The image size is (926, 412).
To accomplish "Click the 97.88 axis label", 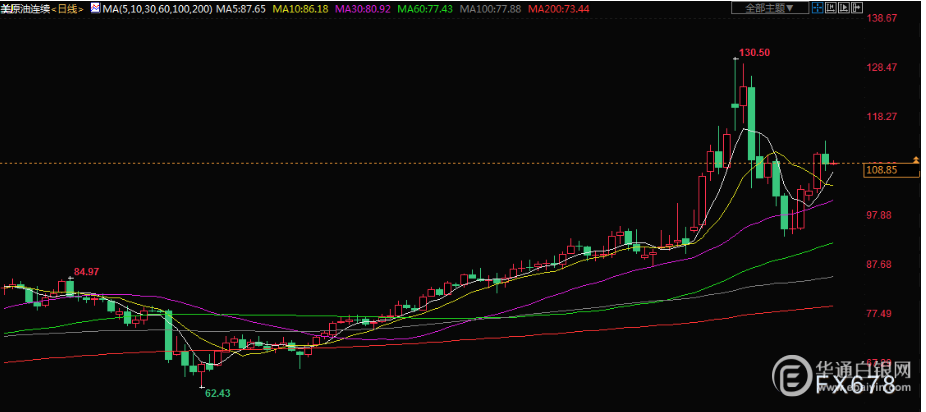I will [x=879, y=215].
